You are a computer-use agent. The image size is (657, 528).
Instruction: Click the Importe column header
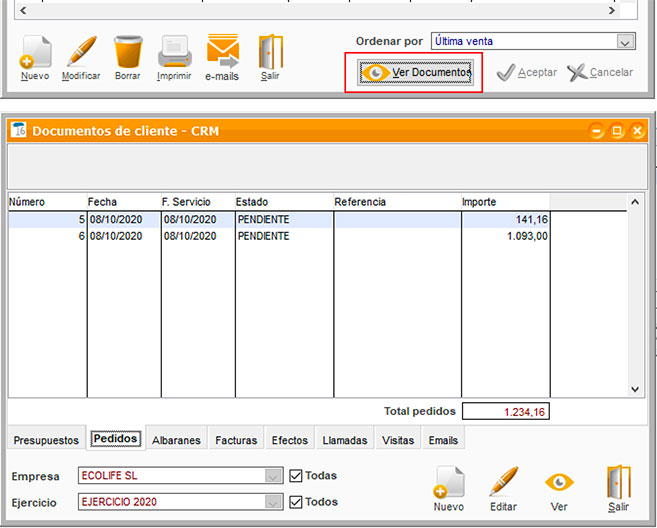click(505, 202)
